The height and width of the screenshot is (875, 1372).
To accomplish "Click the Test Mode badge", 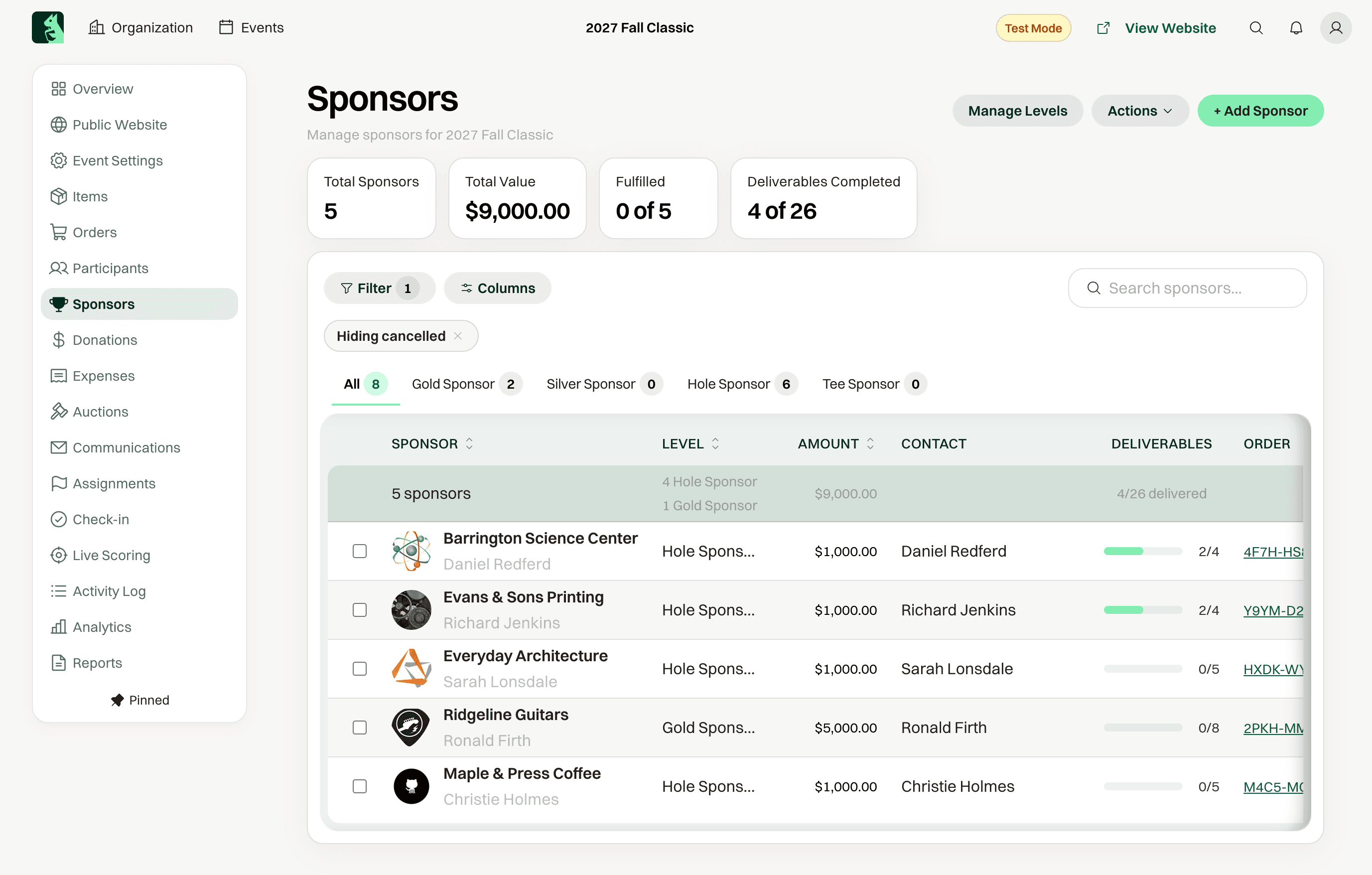I will (x=1033, y=28).
